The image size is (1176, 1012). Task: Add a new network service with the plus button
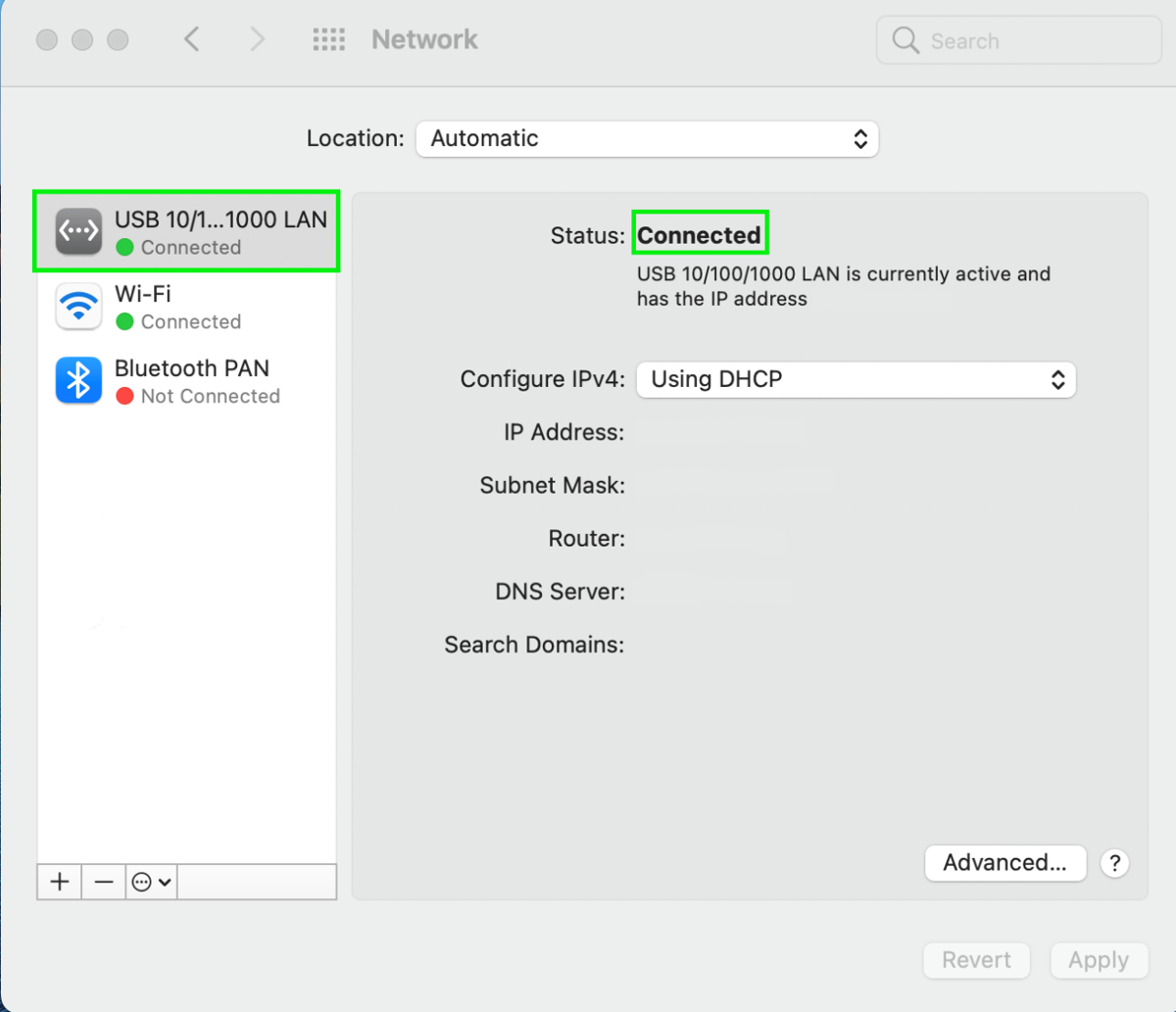pos(59,882)
